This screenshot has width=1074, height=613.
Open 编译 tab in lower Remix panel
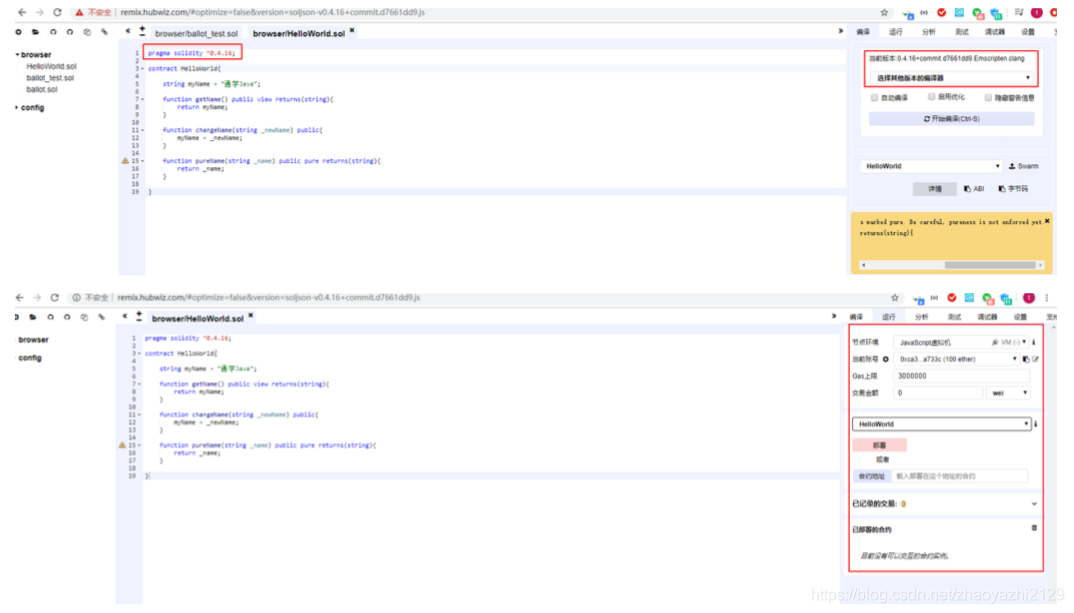point(856,317)
